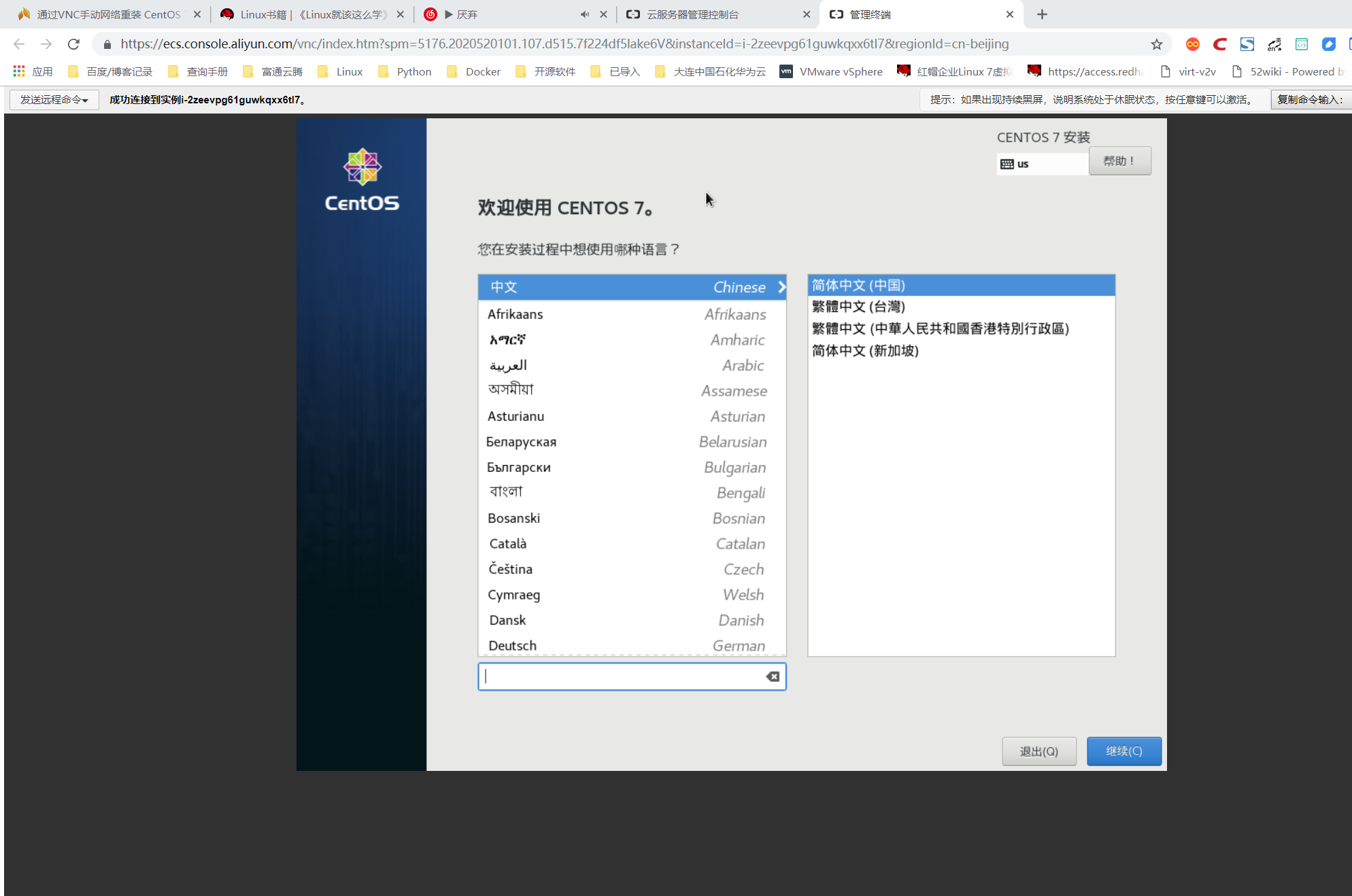Viewport: 1352px width, 896px height.
Task: Click the browser back arrow
Action: click(x=19, y=44)
